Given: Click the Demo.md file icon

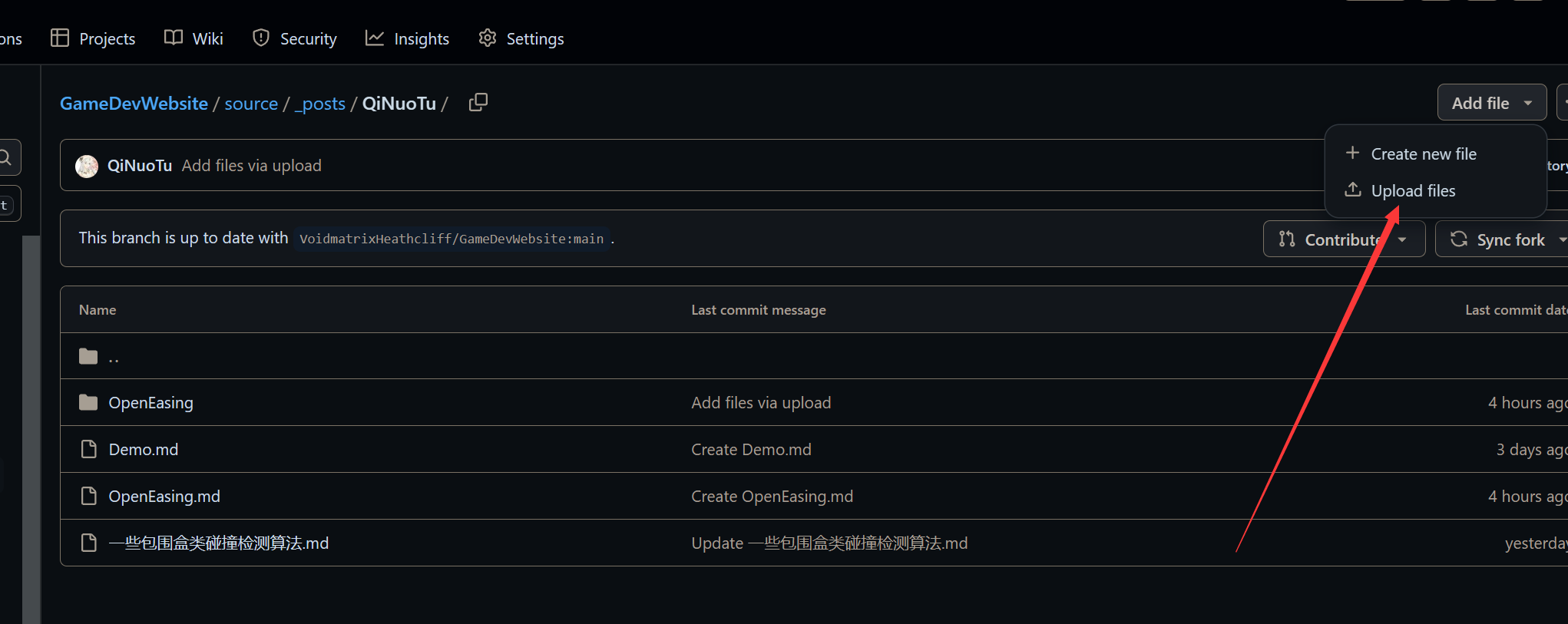Looking at the screenshot, I should click(89, 449).
